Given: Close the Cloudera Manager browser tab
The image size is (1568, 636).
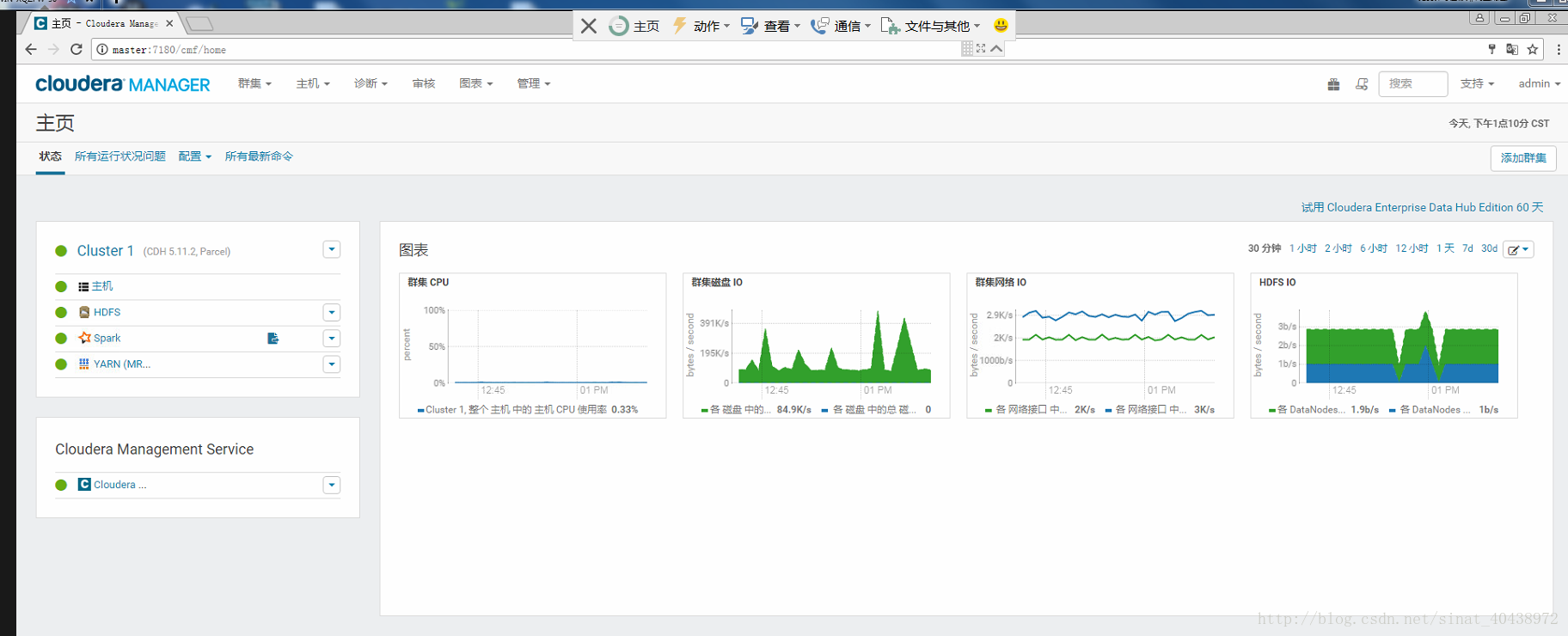Looking at the screenshot, I should tap(169, 23).
